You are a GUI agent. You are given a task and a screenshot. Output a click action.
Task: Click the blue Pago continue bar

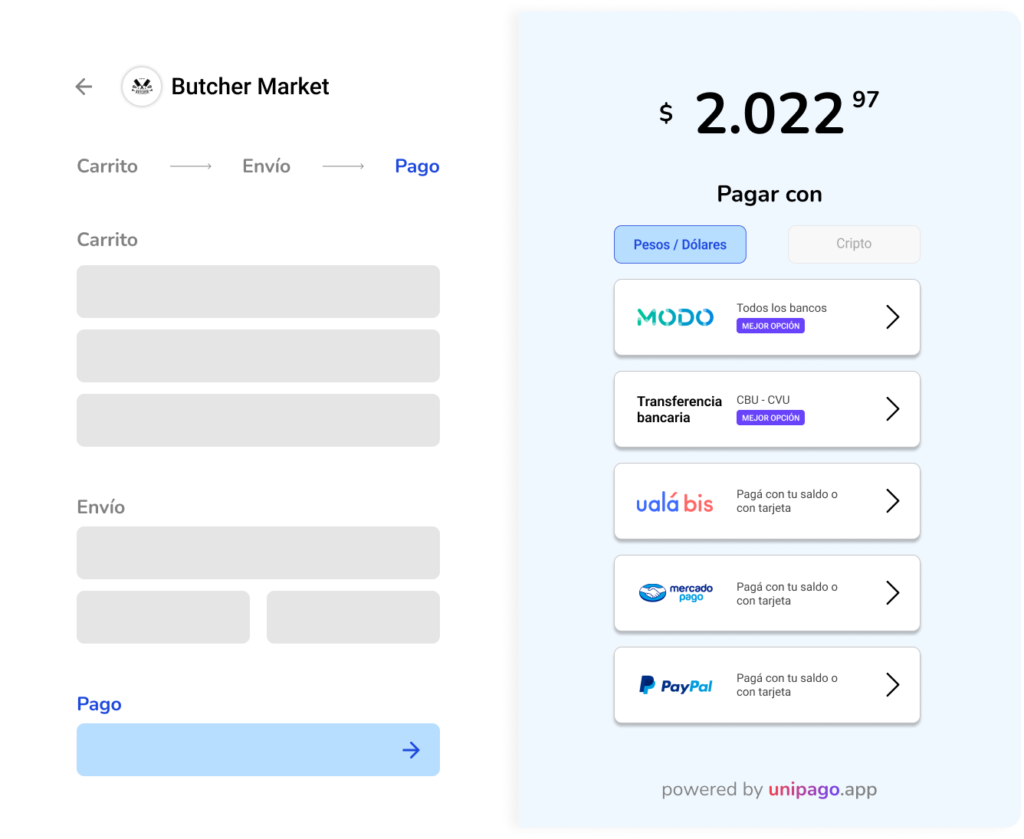[x=258, y=750]
